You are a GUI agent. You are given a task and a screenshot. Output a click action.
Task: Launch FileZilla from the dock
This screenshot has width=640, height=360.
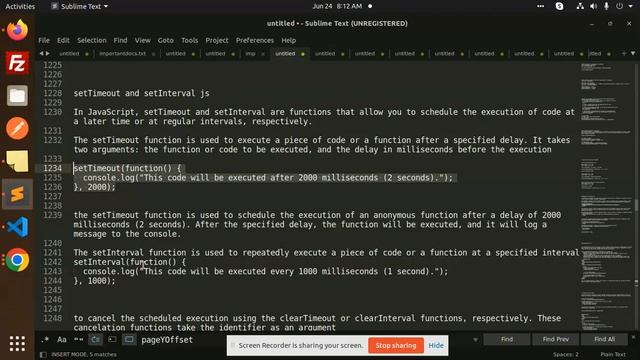pyautogui.click(x=17, y=63)
